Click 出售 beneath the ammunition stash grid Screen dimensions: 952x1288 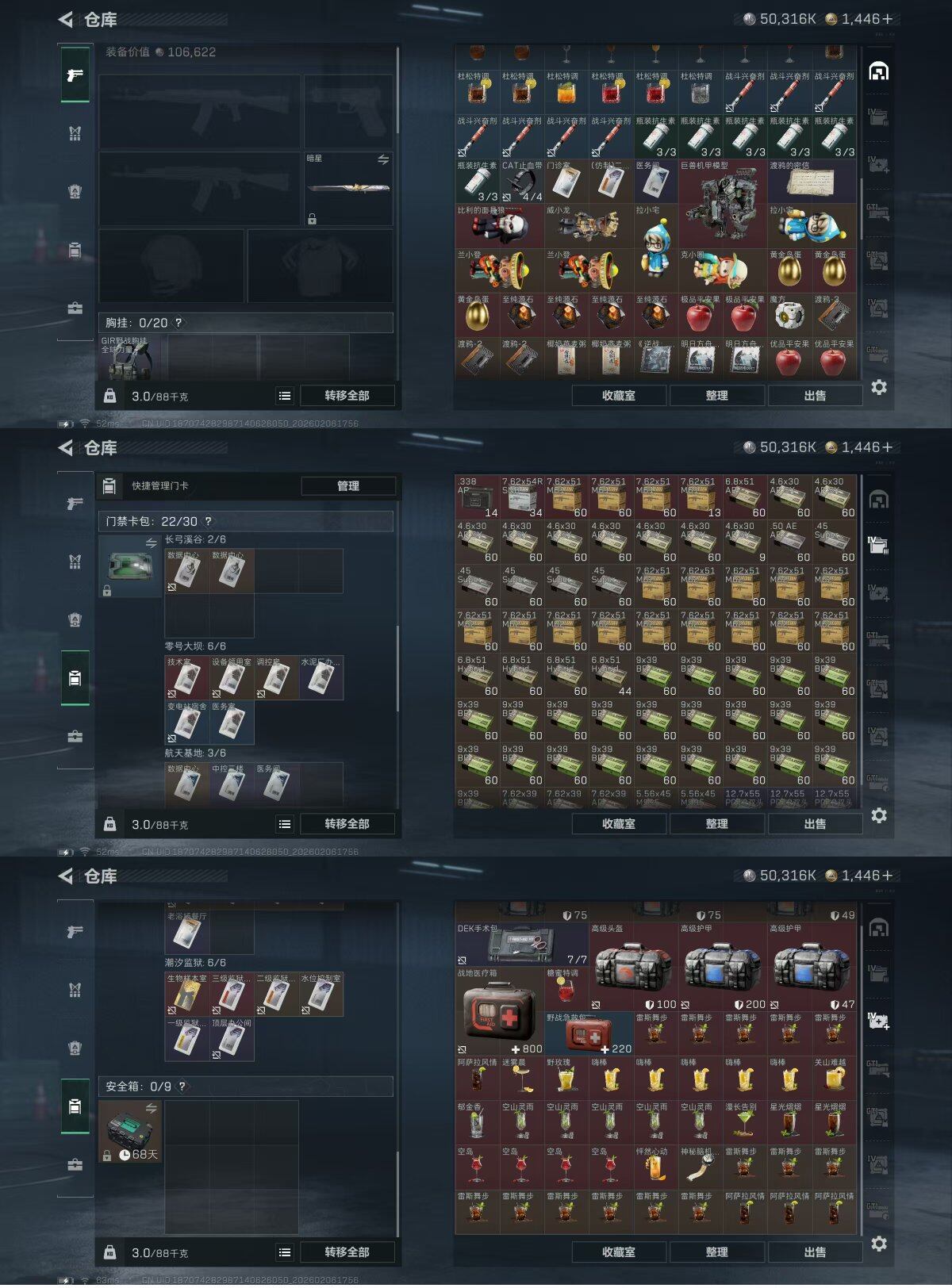click(815, 824)
